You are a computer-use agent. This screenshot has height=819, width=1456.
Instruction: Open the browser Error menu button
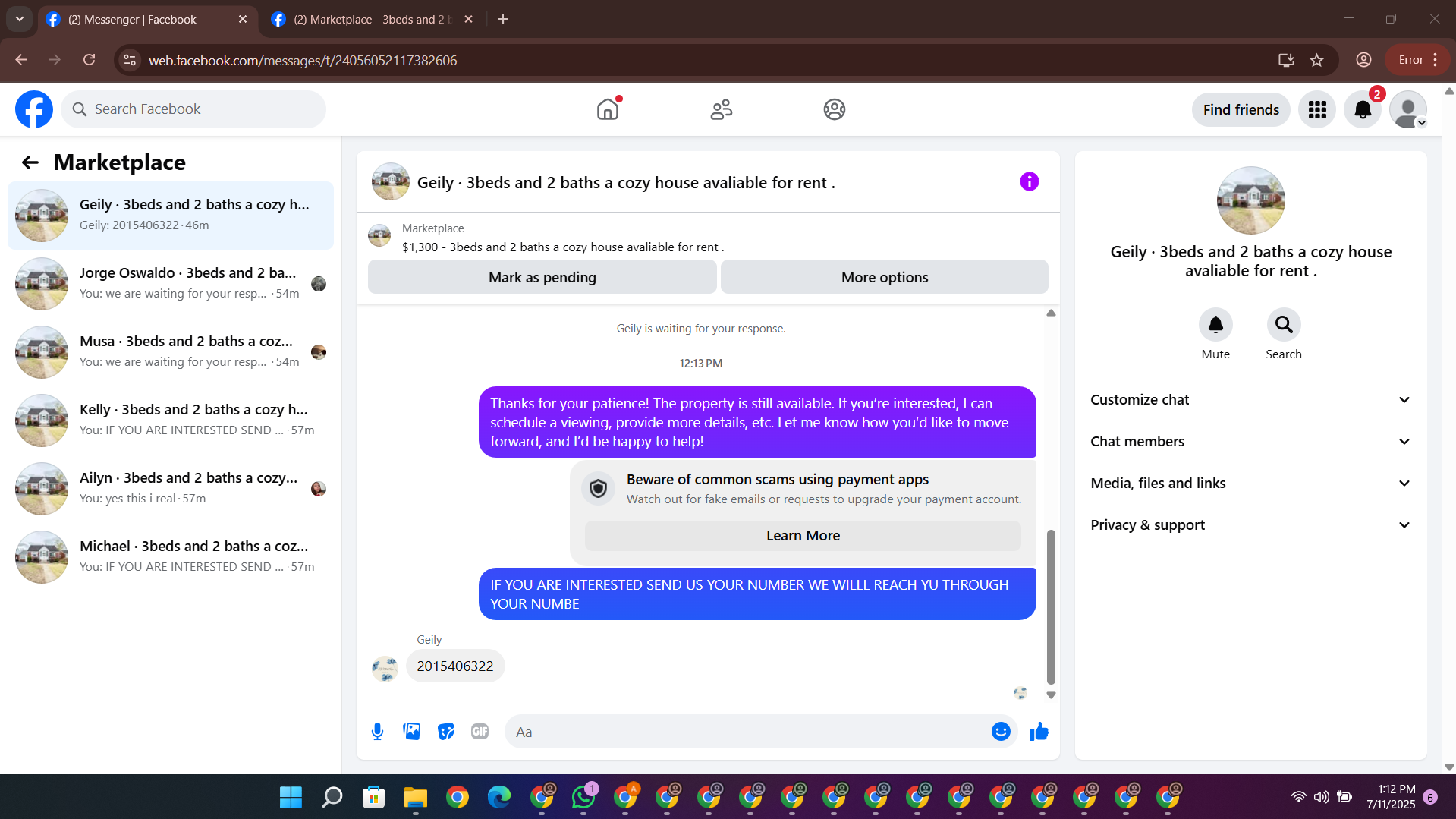pos(1419,60)
